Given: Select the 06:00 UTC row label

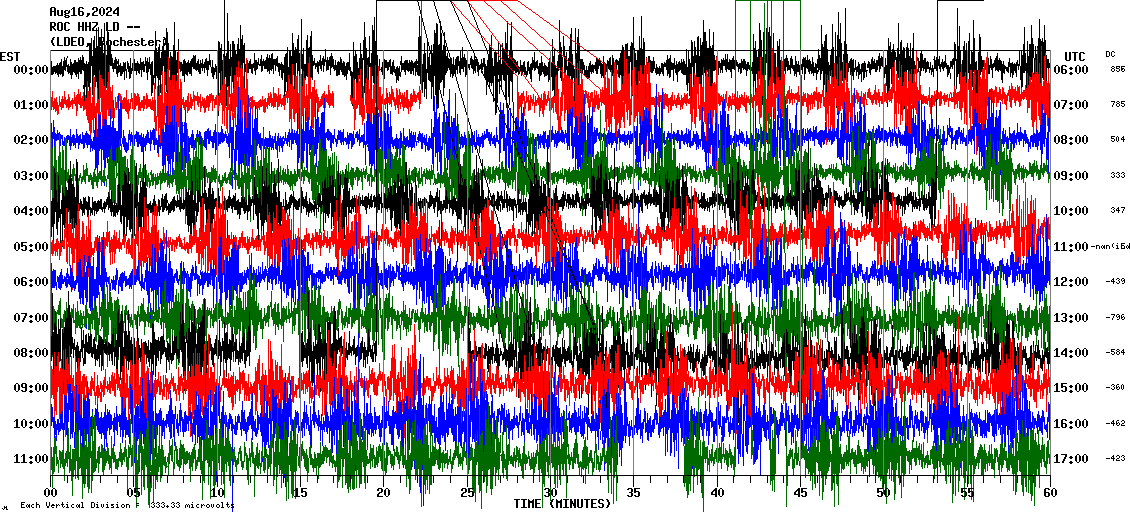Looking at the screenshot, I should (x=1071, y=70).
